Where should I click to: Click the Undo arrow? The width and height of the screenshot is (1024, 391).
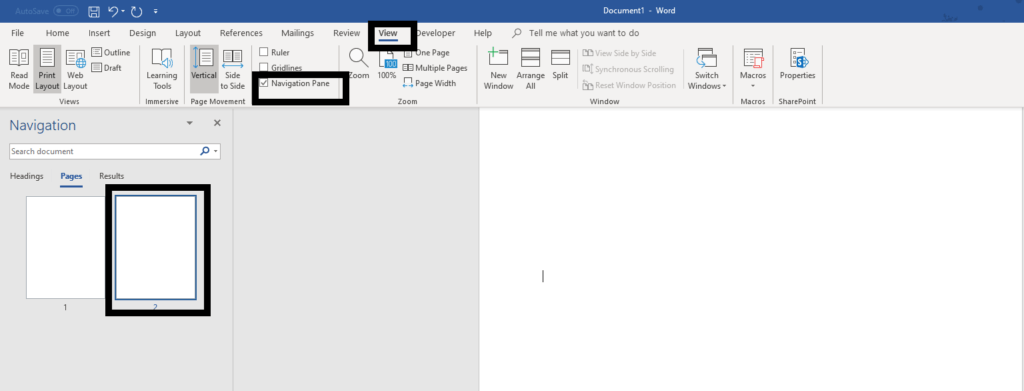(112, 11)
